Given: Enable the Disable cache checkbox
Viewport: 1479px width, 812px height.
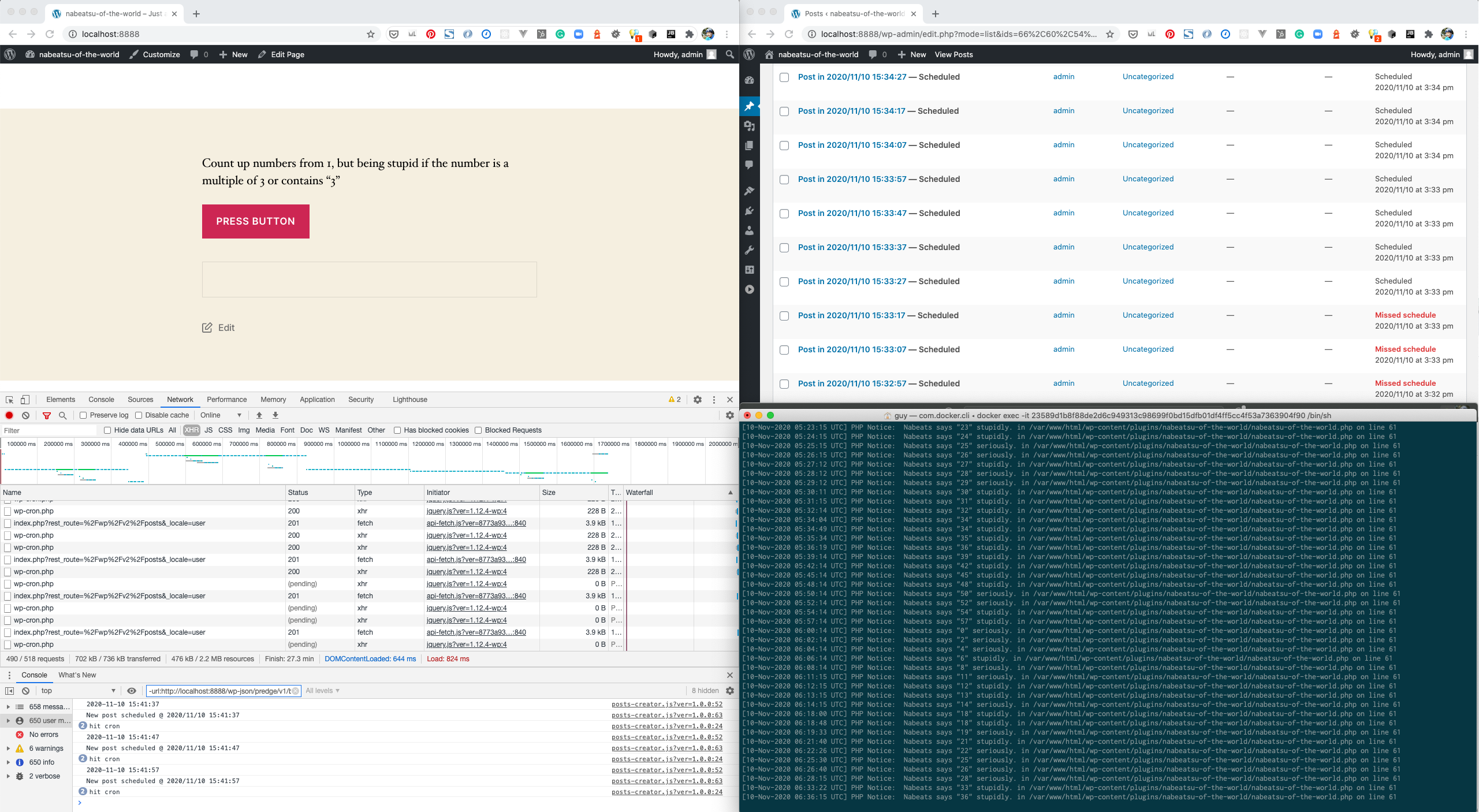Looking at the screenshot, I should click(139, 415).
